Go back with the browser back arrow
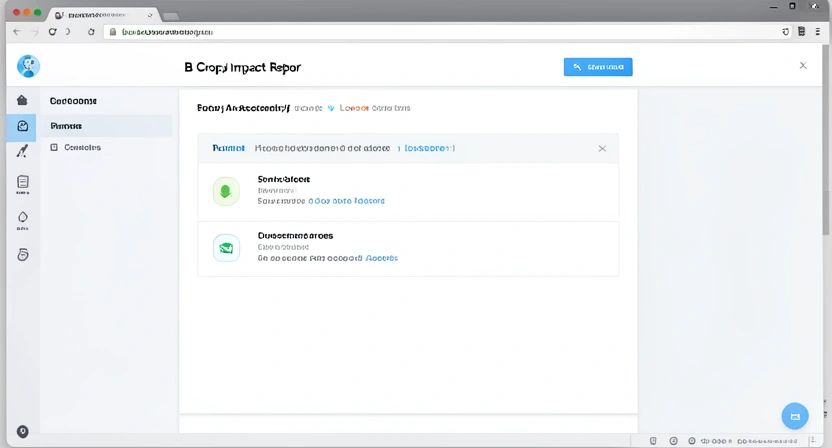The image size is (832, 448). 16,32
